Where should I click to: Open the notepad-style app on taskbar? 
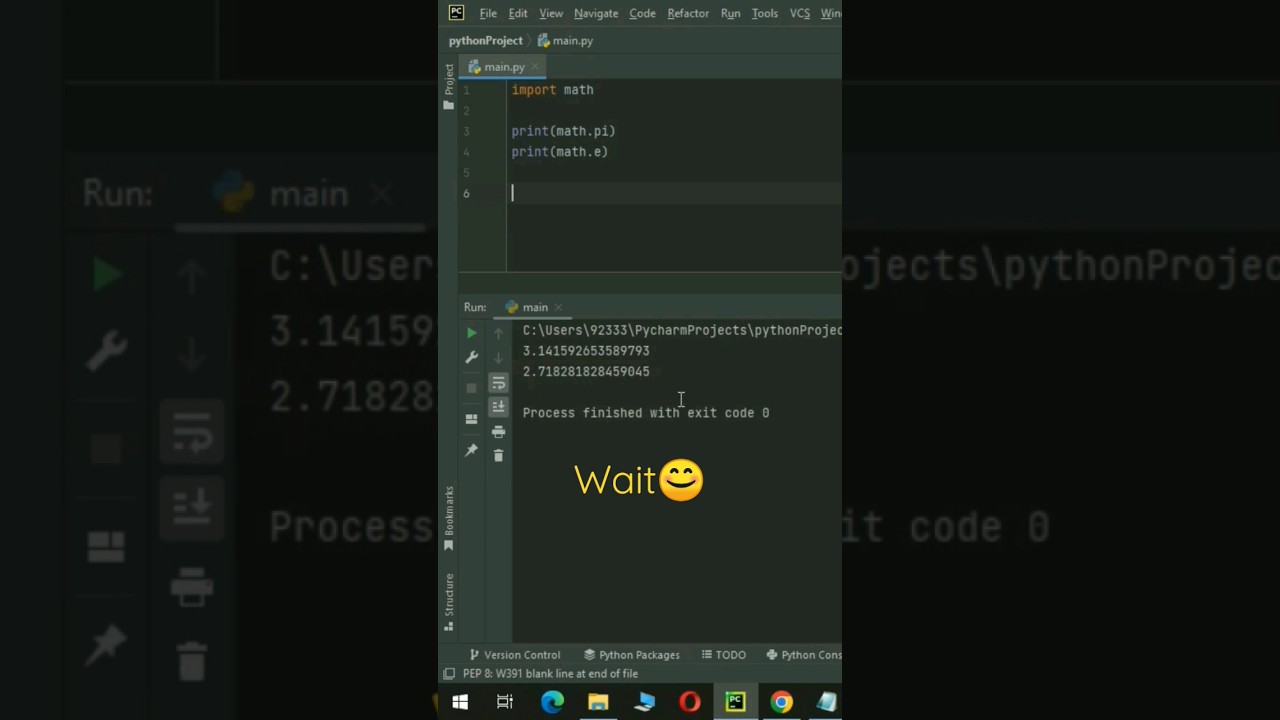[x=827, y=702]
